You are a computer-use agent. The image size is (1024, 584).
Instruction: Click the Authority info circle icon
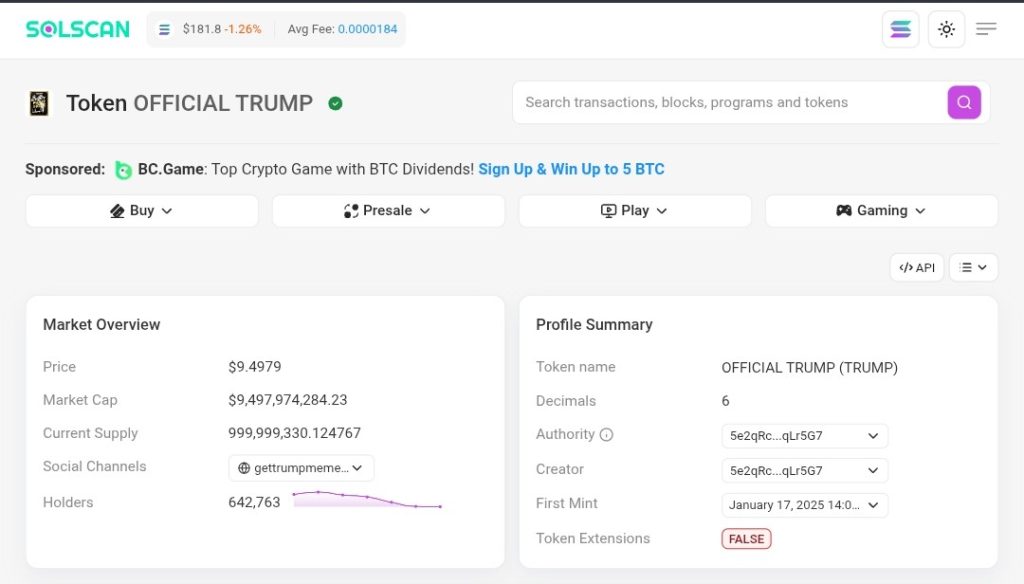point(606,435)
